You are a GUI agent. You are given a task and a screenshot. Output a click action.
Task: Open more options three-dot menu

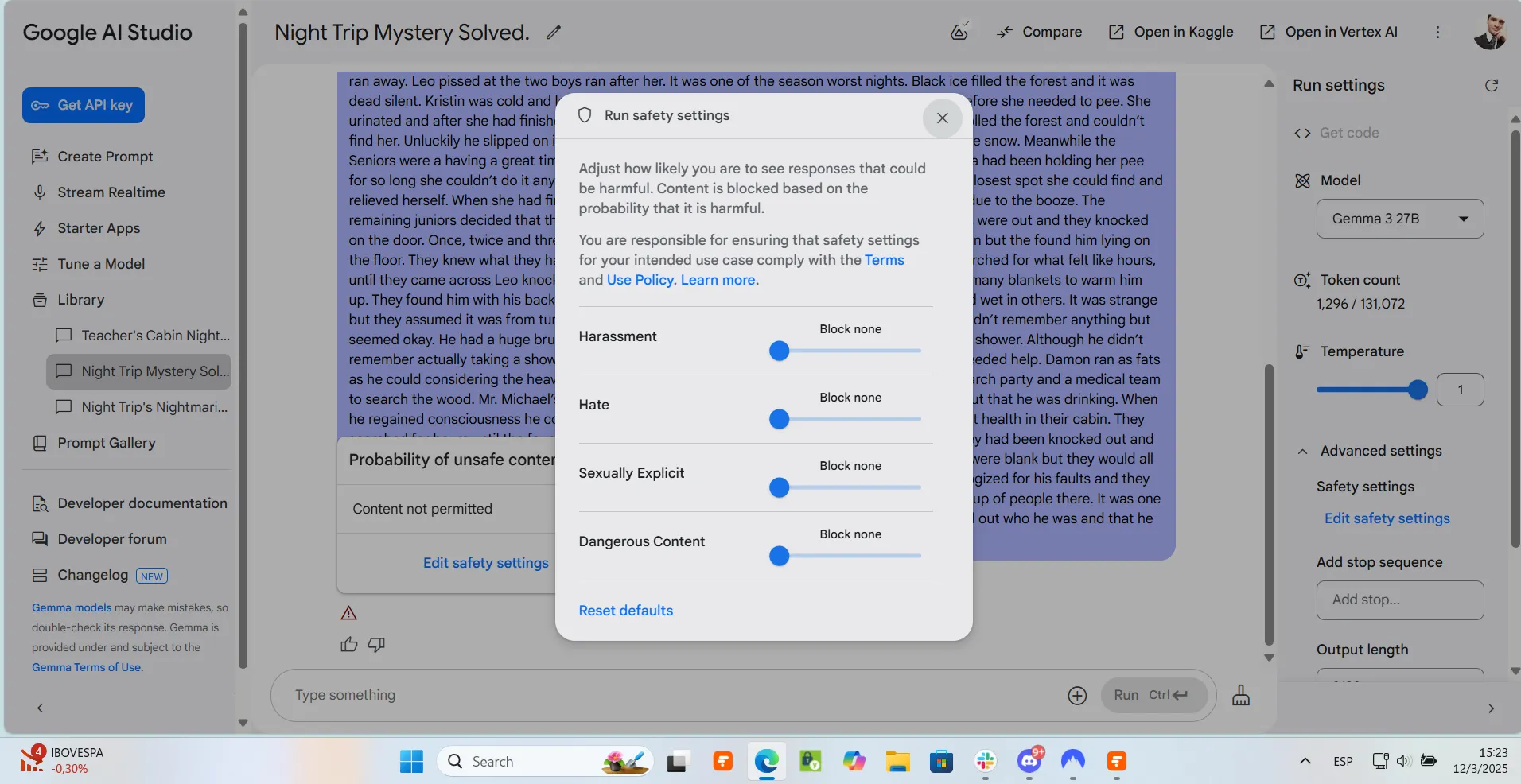1437,33
